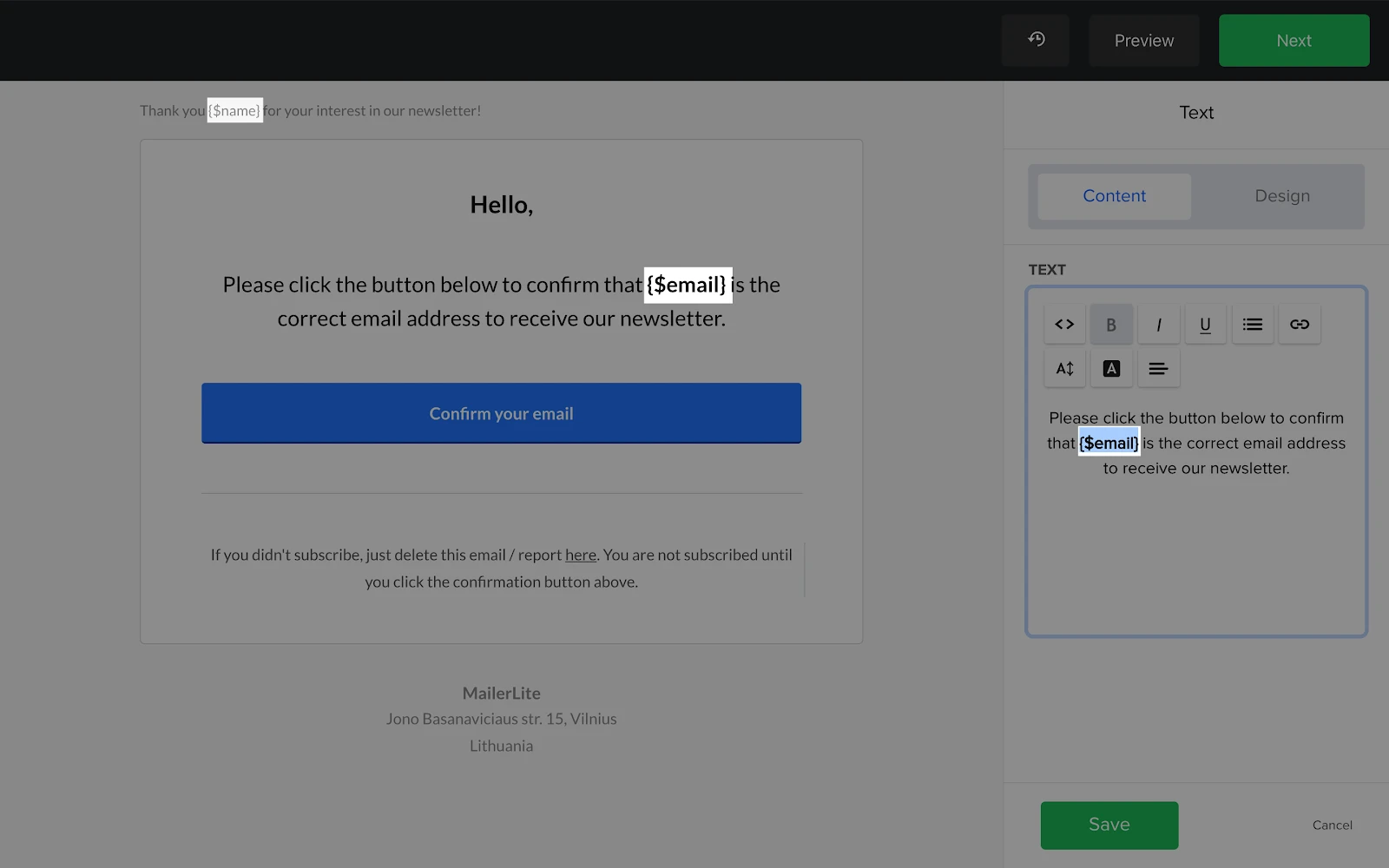
Task: Open the text alignment options
Action: (1158, 369)
